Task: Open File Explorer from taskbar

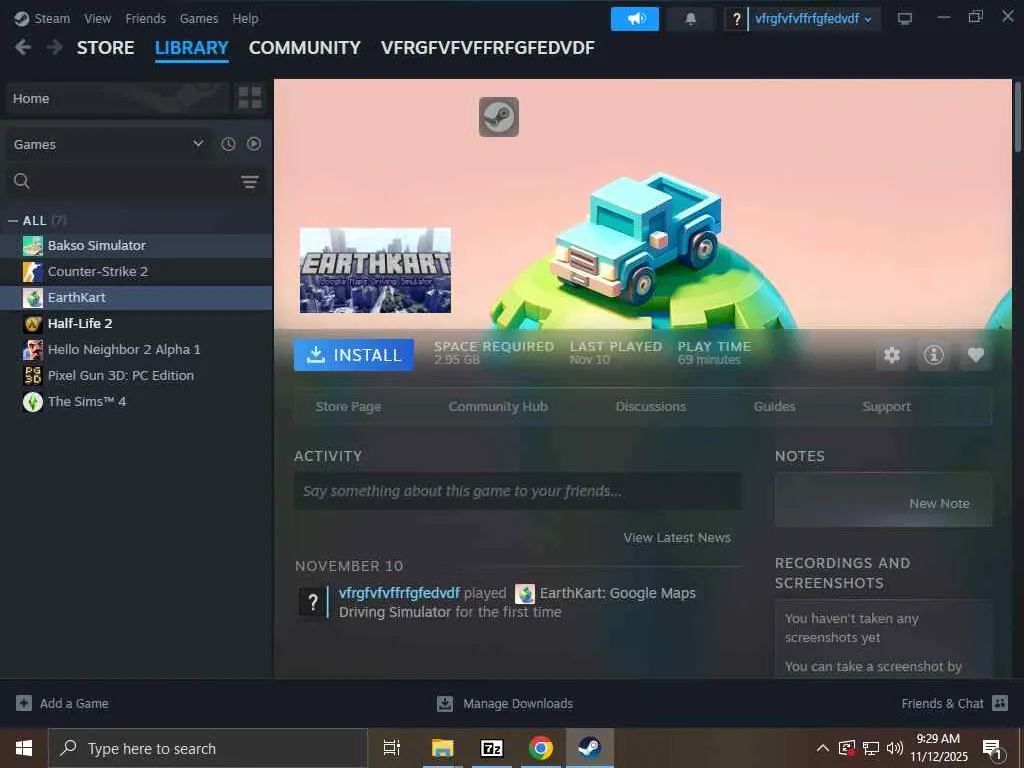Action: click(x=442, y=748)
